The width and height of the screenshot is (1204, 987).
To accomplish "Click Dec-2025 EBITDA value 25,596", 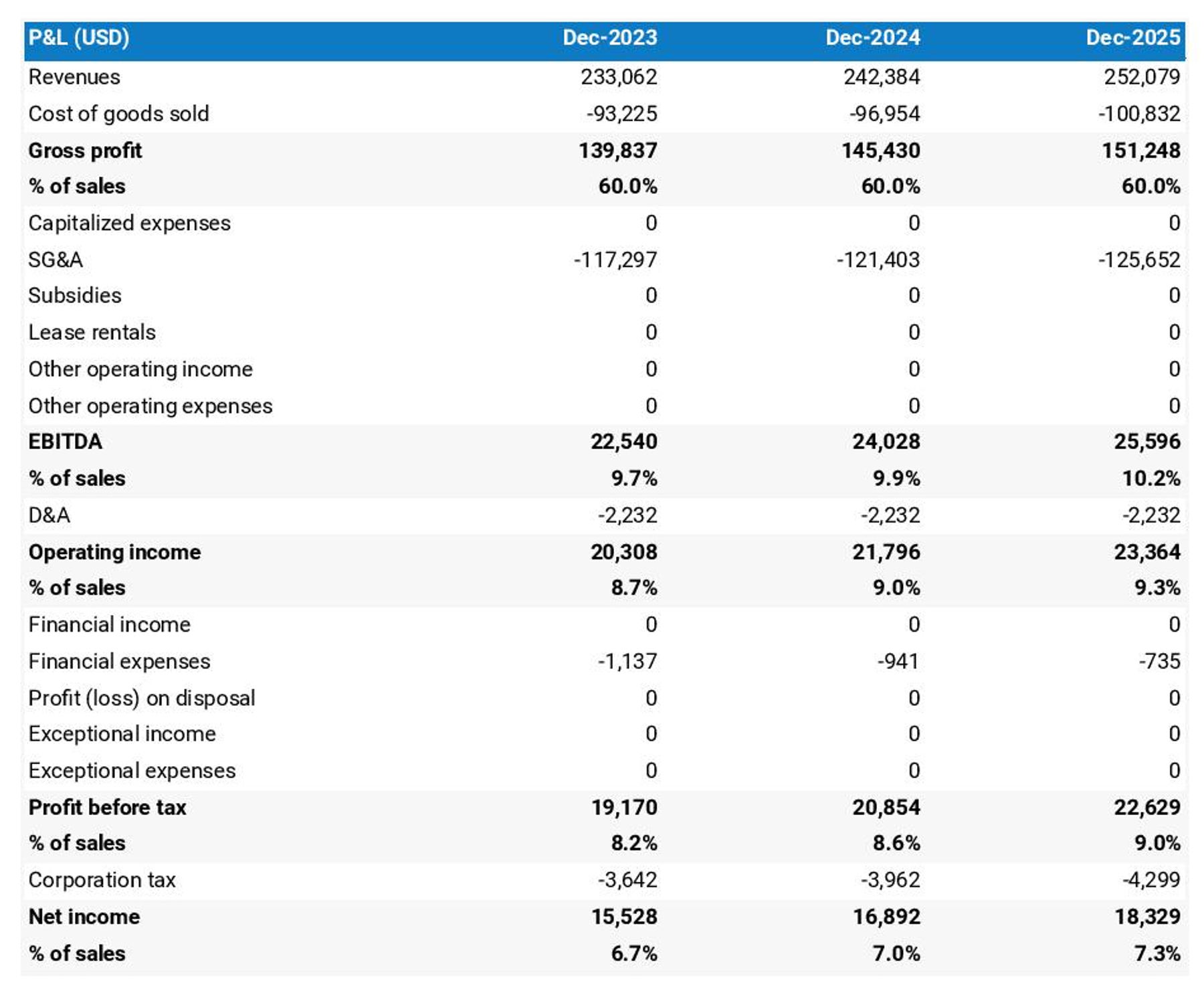I will click(1146, 442).
